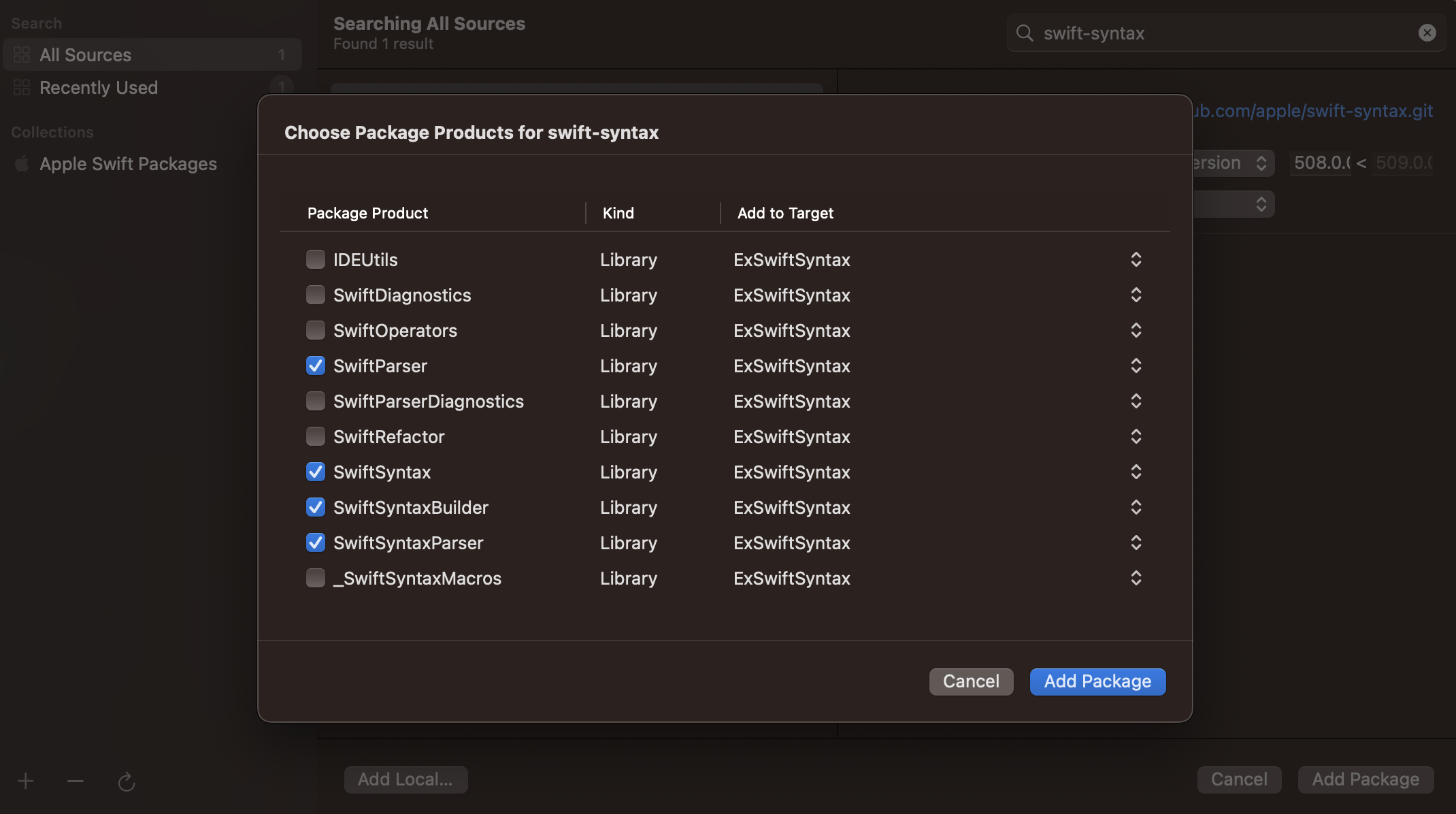The image size is (1456, 814).
Task: Select the All Sources grid icon
Action: (x=22, y=54)
